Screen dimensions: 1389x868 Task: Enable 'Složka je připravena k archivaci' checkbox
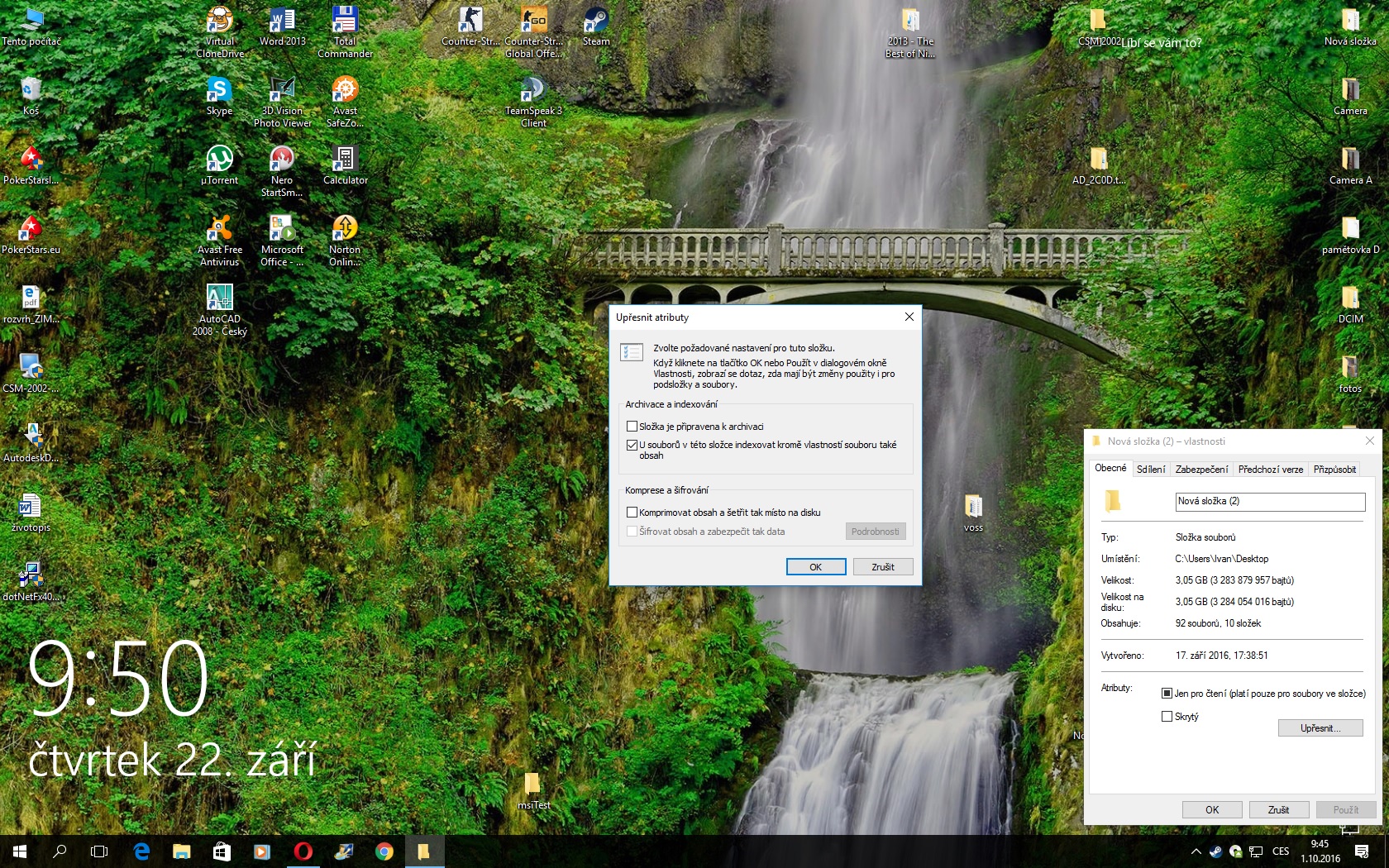point(632,427)
